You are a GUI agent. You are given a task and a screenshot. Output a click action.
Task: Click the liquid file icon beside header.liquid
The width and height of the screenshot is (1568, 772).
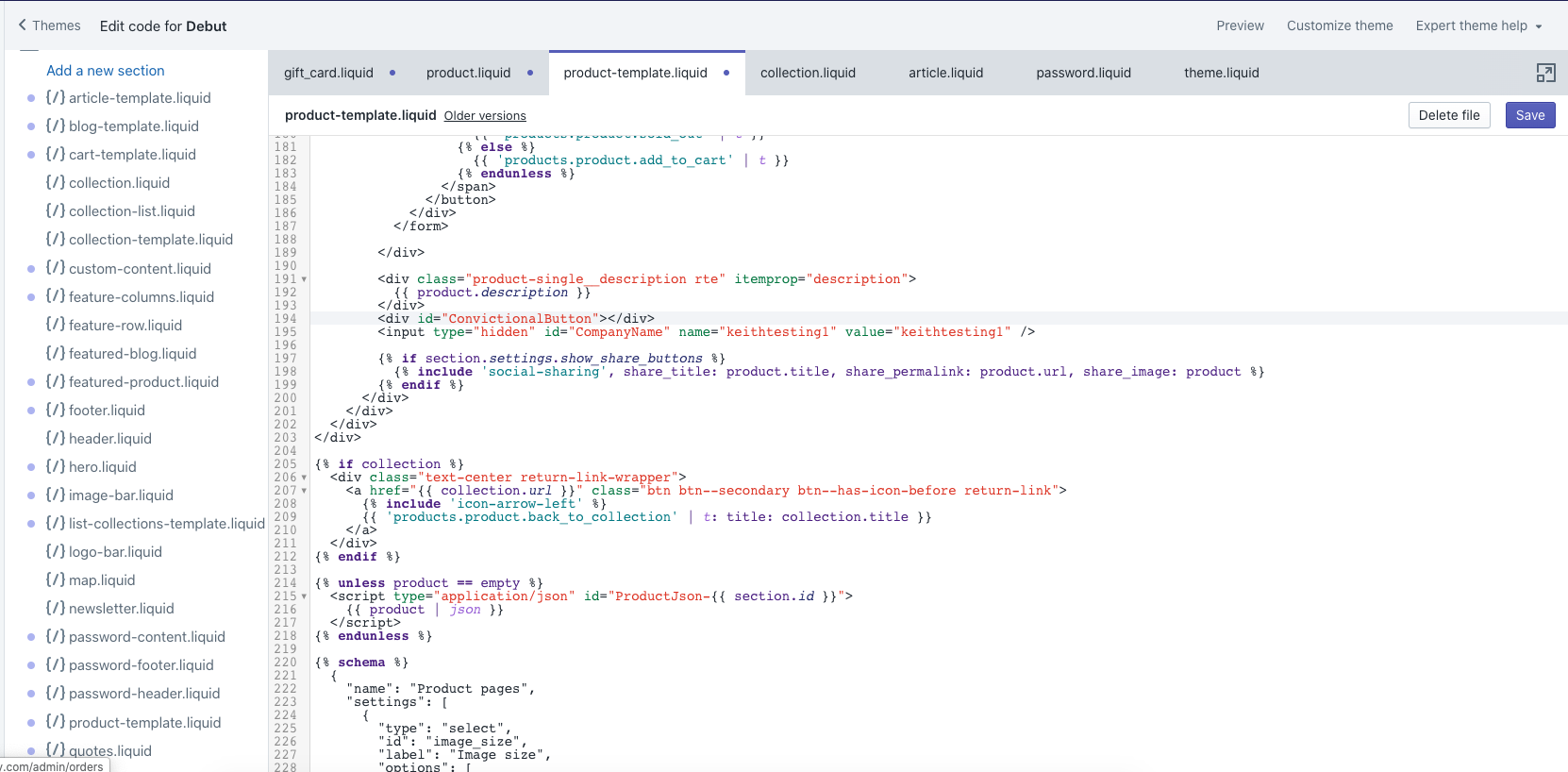click(56, 438)
